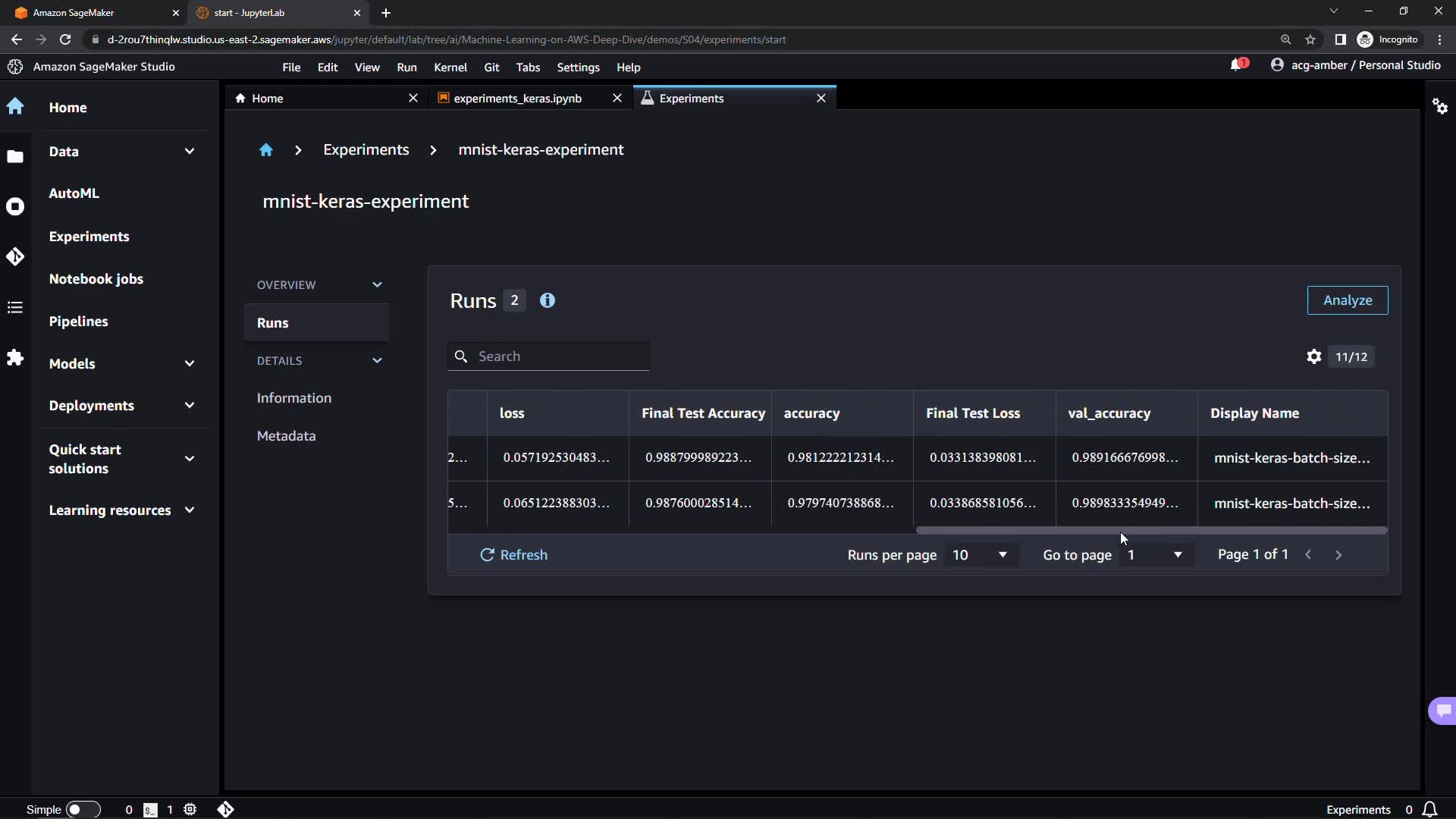The width and height of the screenshot is (1456, 819).
Task: Open the Kernel menu
Action: coord(450,67)
